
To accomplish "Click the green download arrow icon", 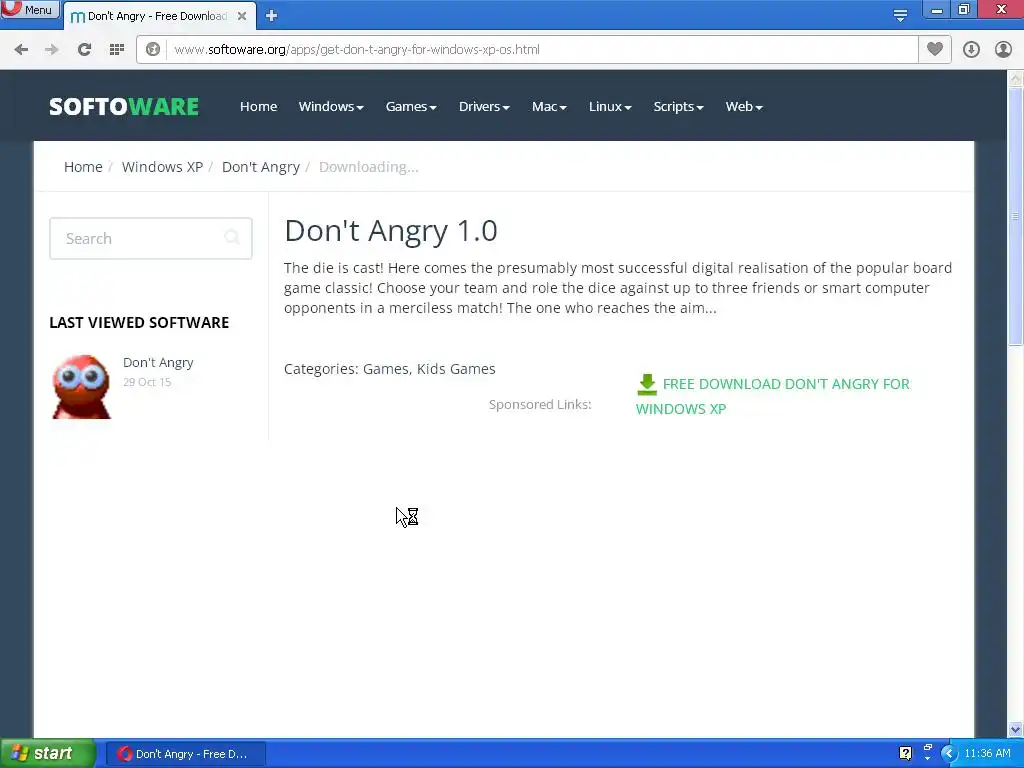I will (x=647, y=385).
